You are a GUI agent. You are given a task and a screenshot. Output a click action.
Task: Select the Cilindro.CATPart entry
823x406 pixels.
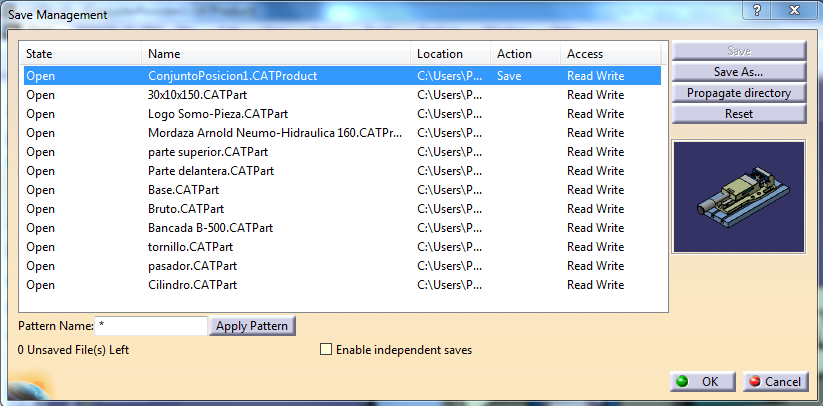click(192, 285)
